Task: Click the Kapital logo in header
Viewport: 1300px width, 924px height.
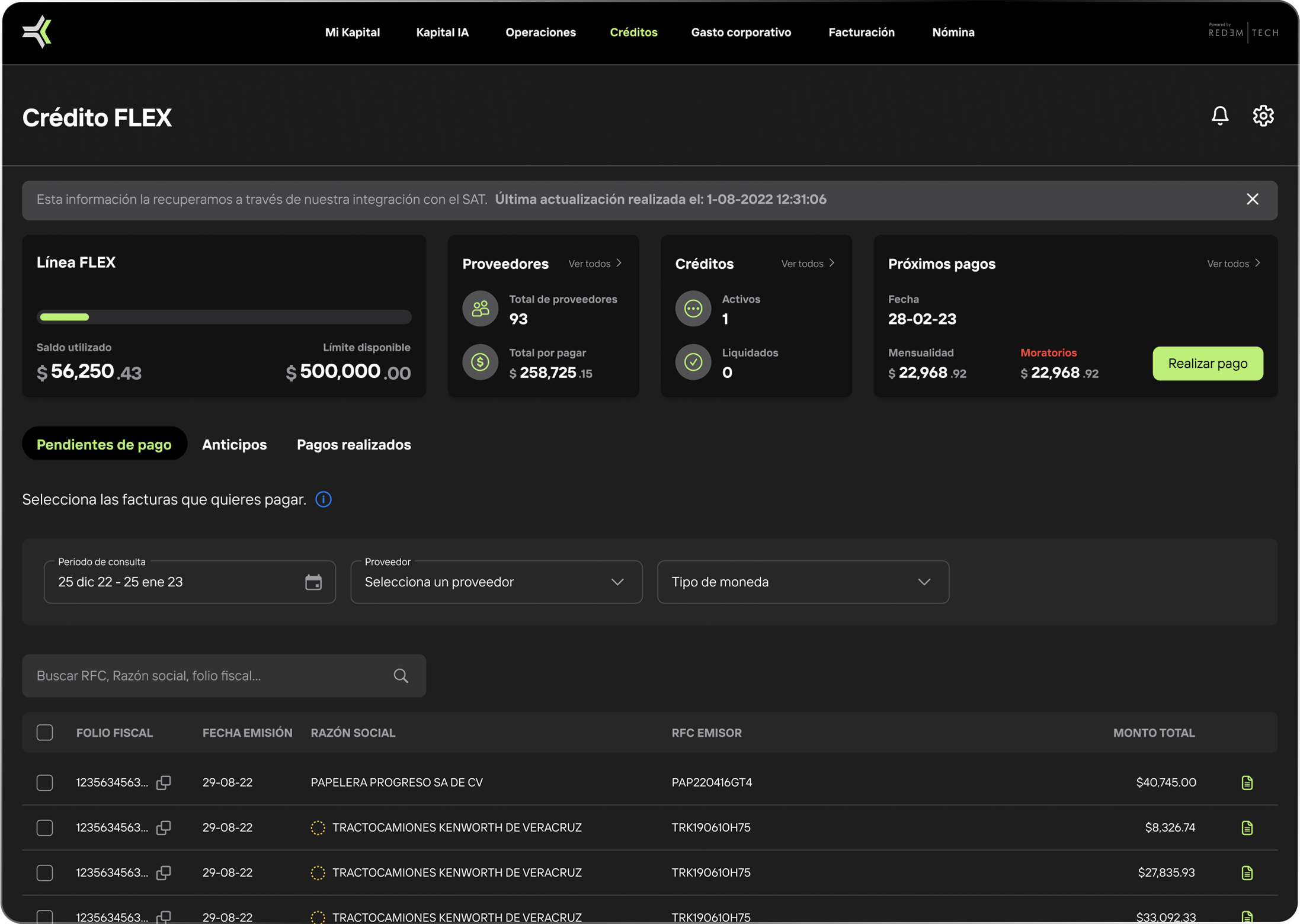Action: pyautogui.click(x=37, y=32)
